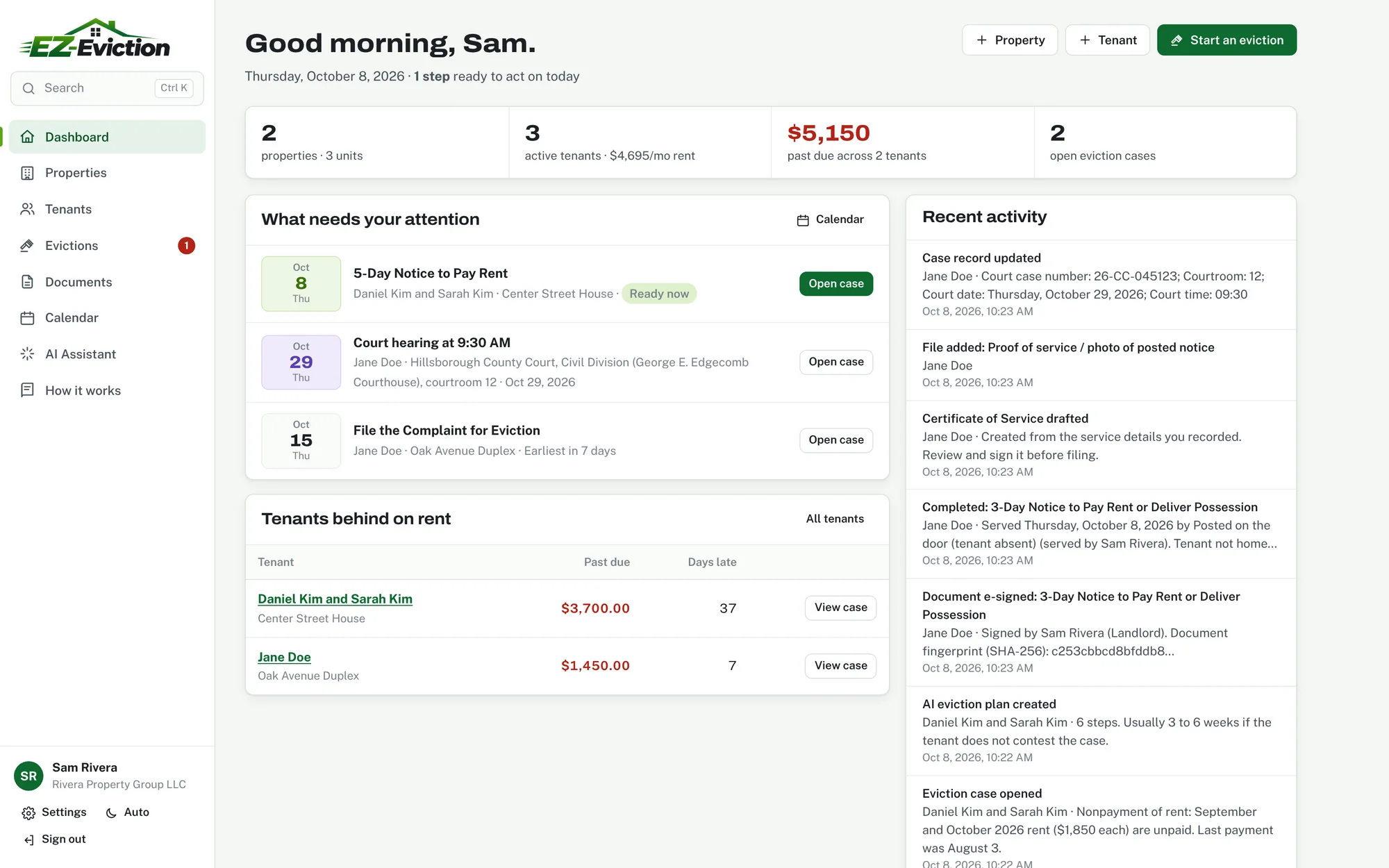
Task: Toggle the Auto theme moon icon
Action: pyautogui.click(x=111, y=813)
